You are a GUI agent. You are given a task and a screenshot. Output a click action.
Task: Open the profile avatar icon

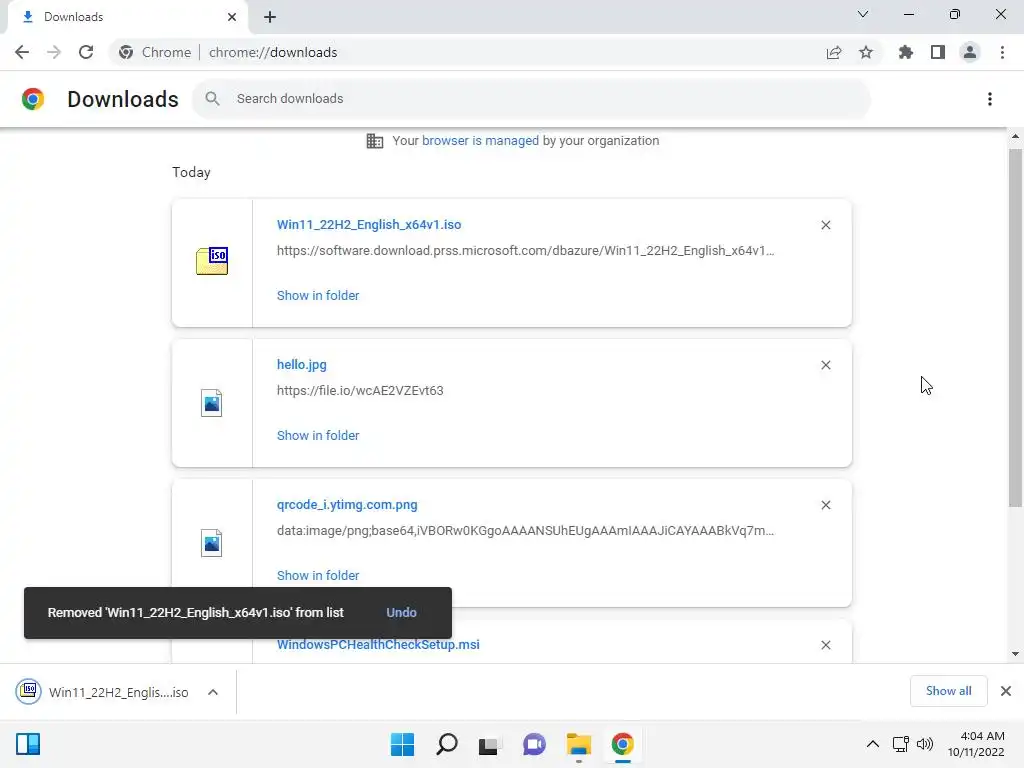coord(970,52)
